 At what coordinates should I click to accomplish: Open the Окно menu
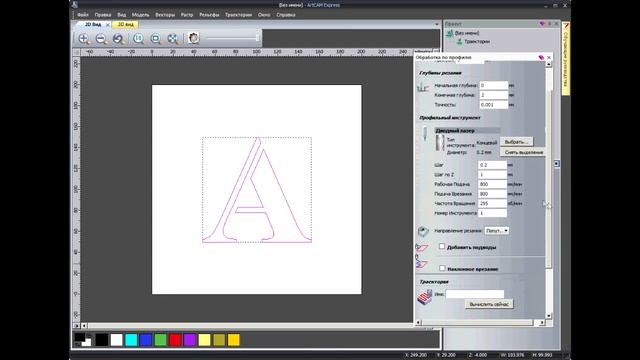tap(264, 15)
